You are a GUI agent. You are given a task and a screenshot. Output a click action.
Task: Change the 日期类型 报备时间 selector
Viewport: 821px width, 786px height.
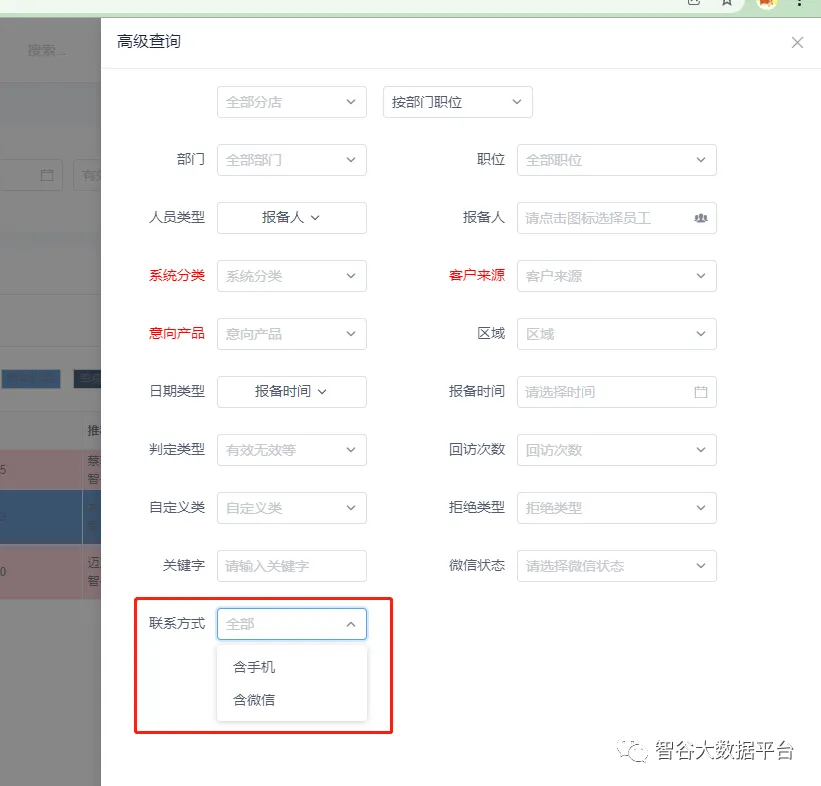(x=291, y=392)
